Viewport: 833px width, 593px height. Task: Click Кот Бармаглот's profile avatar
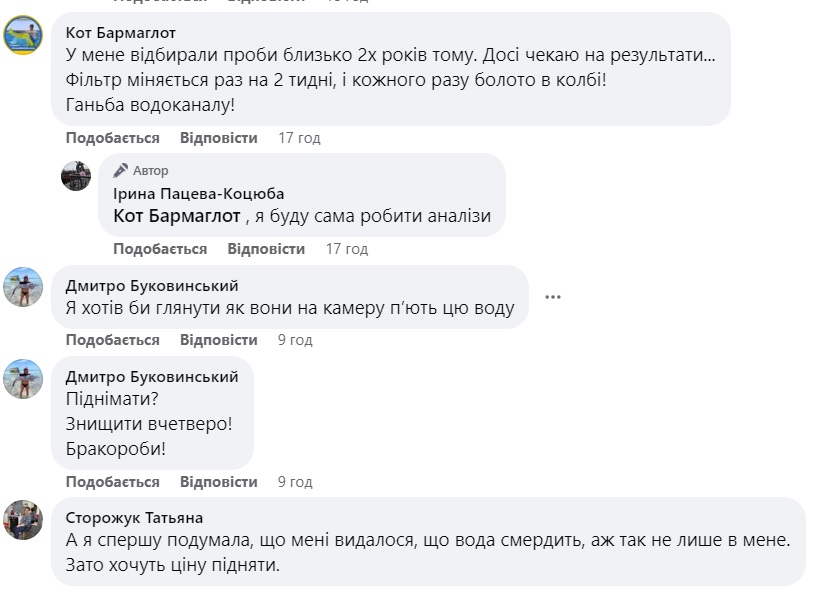pyautogui.click(x=24, y=37)
